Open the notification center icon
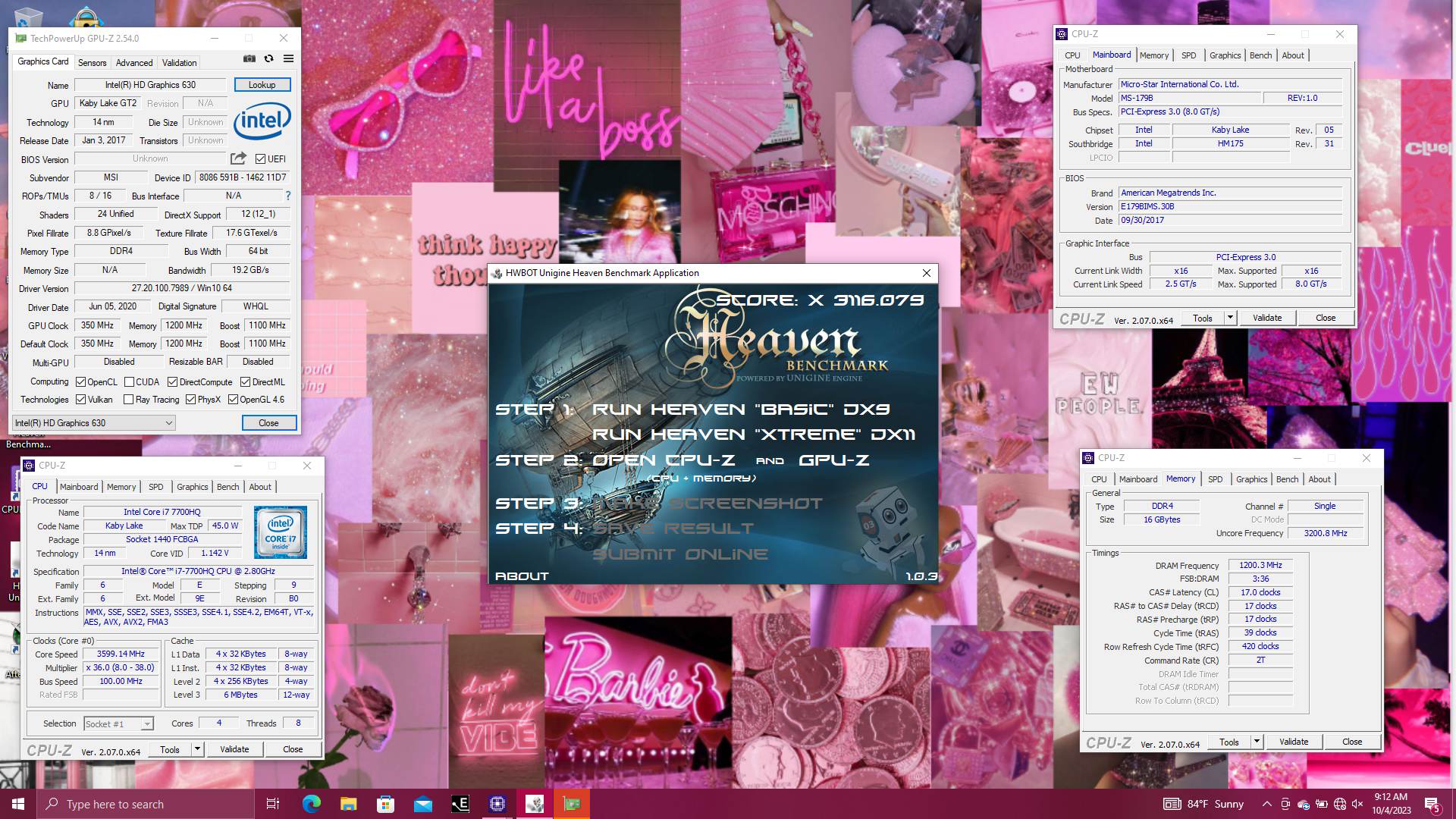 pyautogui.click(x=1432, y=804)
